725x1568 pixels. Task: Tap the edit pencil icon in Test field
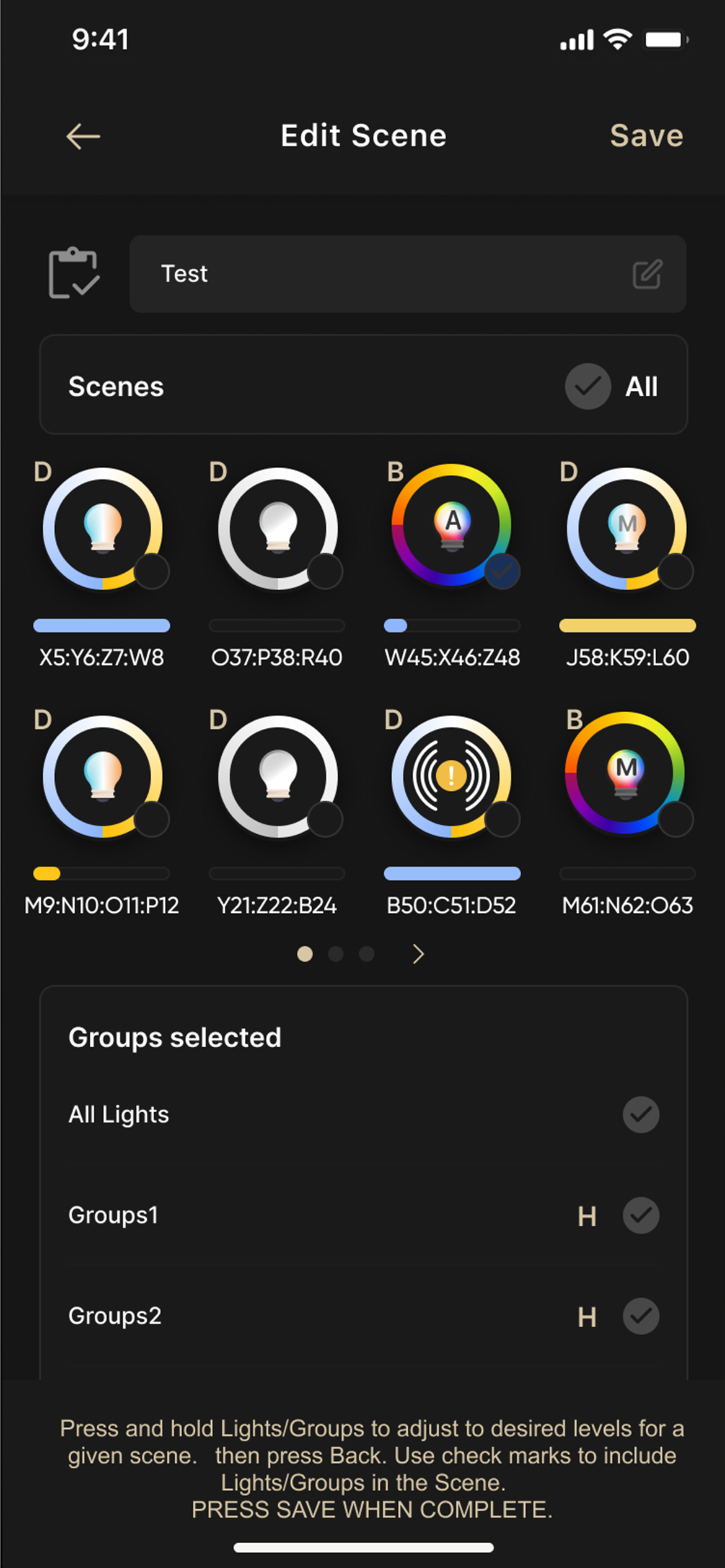point(648,274)
